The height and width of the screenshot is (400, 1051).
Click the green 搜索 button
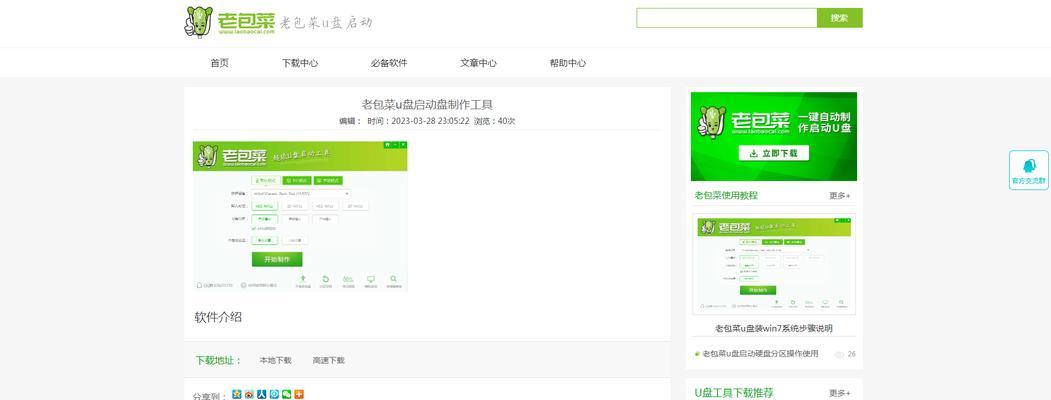pos(839,18)
